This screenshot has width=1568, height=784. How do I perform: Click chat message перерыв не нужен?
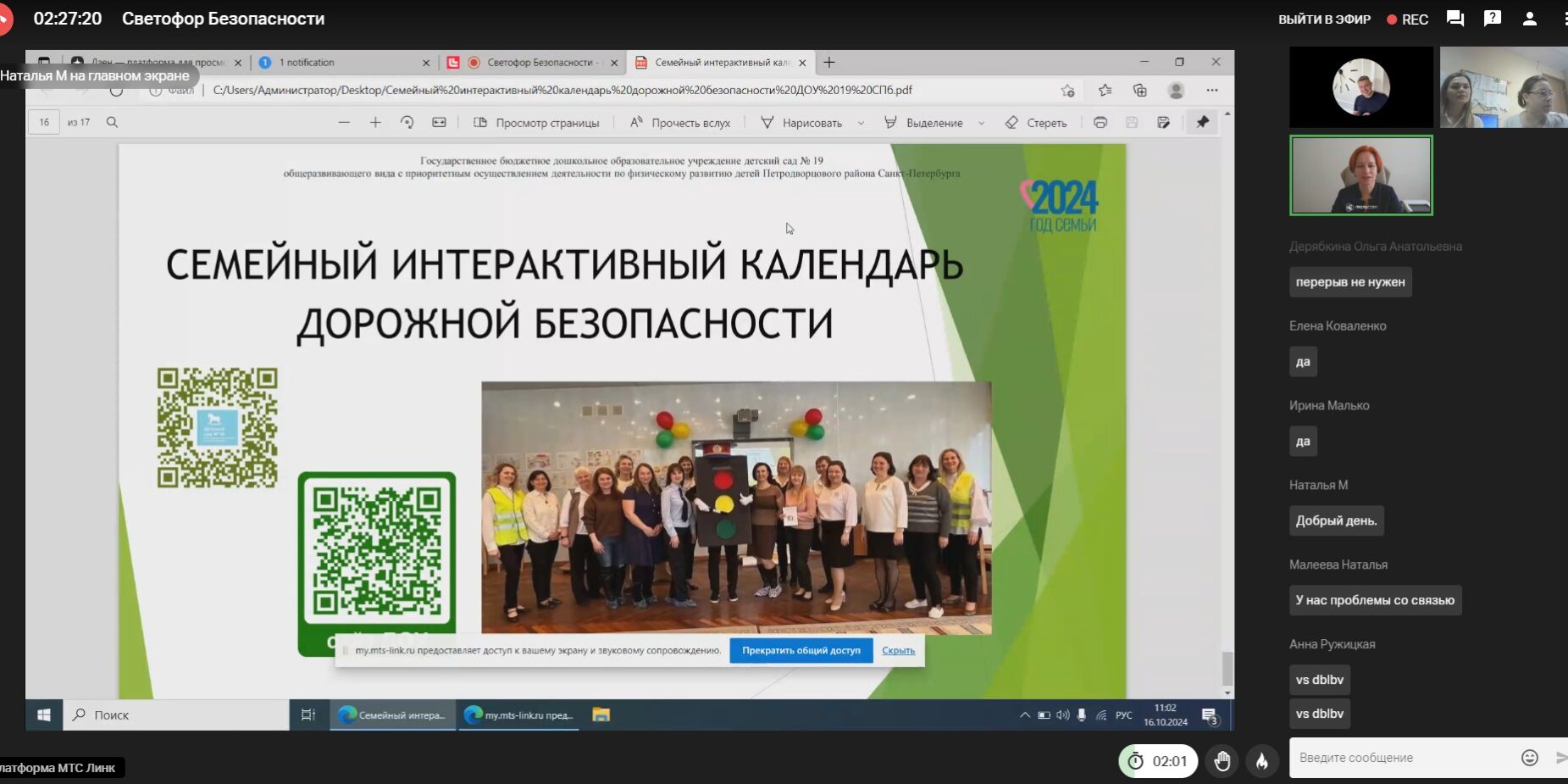pyautogui.click(x=1350, y=282)
